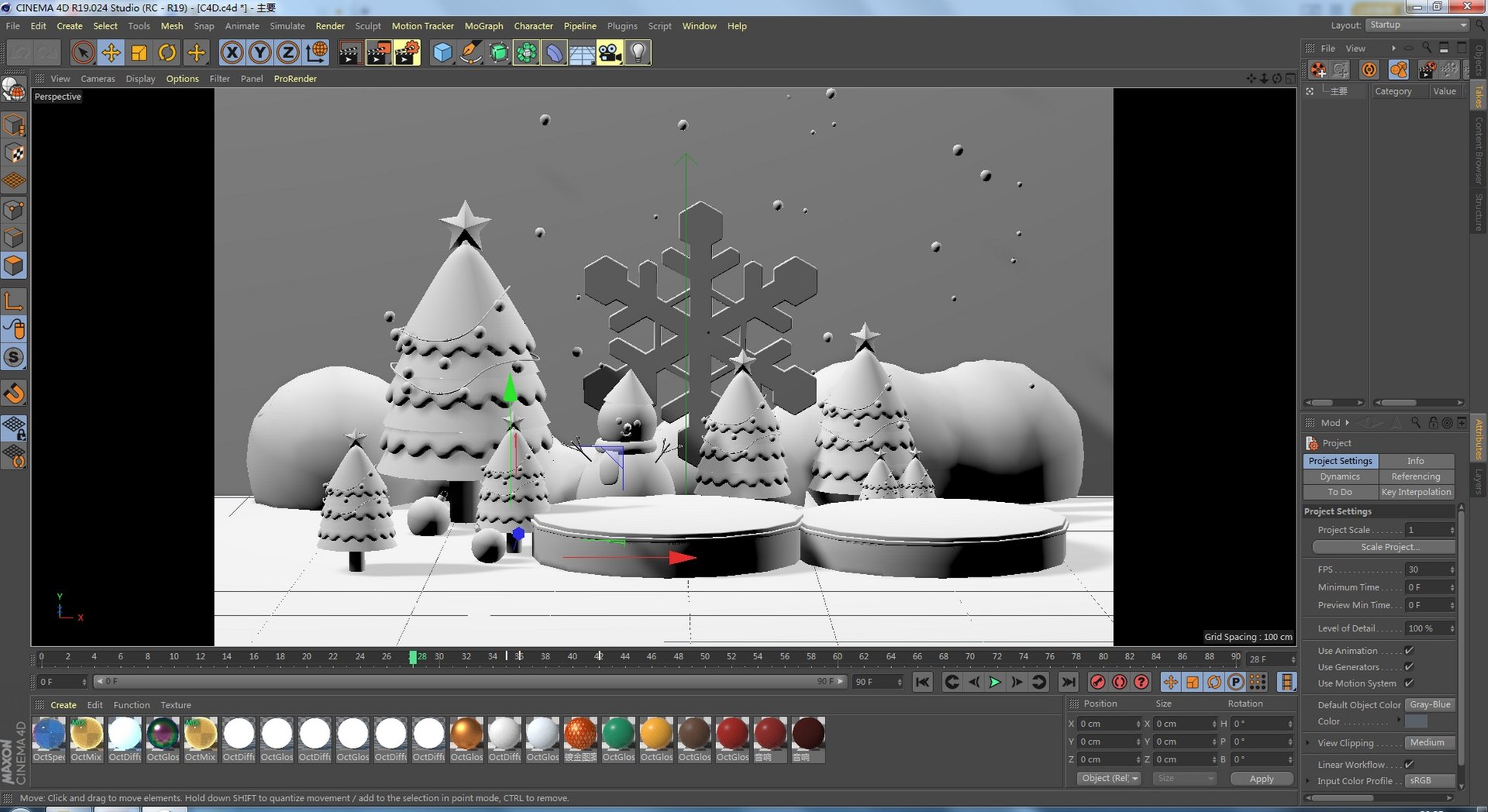Open material manager Create menu

(64, 705)
